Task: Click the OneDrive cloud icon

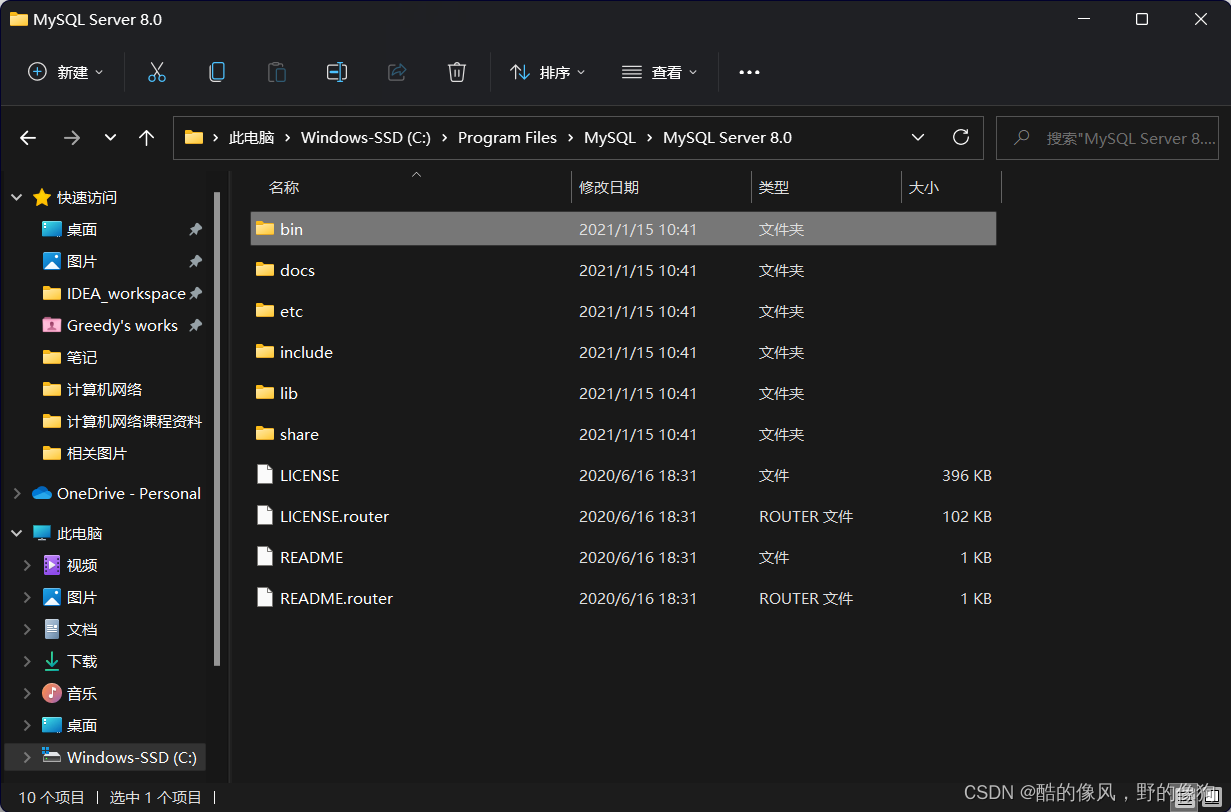Action: (42, 493)
